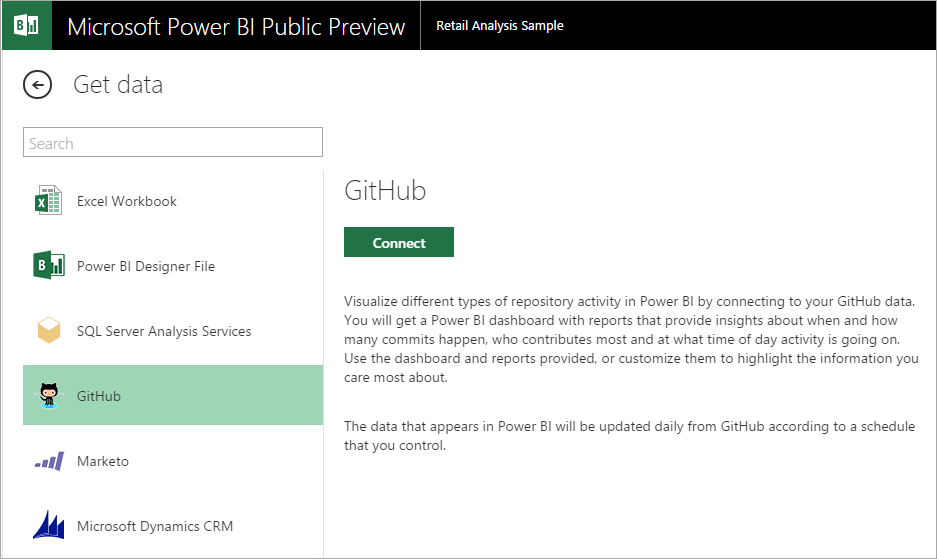Select the Microsoft Dynamics CRM label
The height and width of the screenshot is (559, 937).
click(x=155, y=526)
